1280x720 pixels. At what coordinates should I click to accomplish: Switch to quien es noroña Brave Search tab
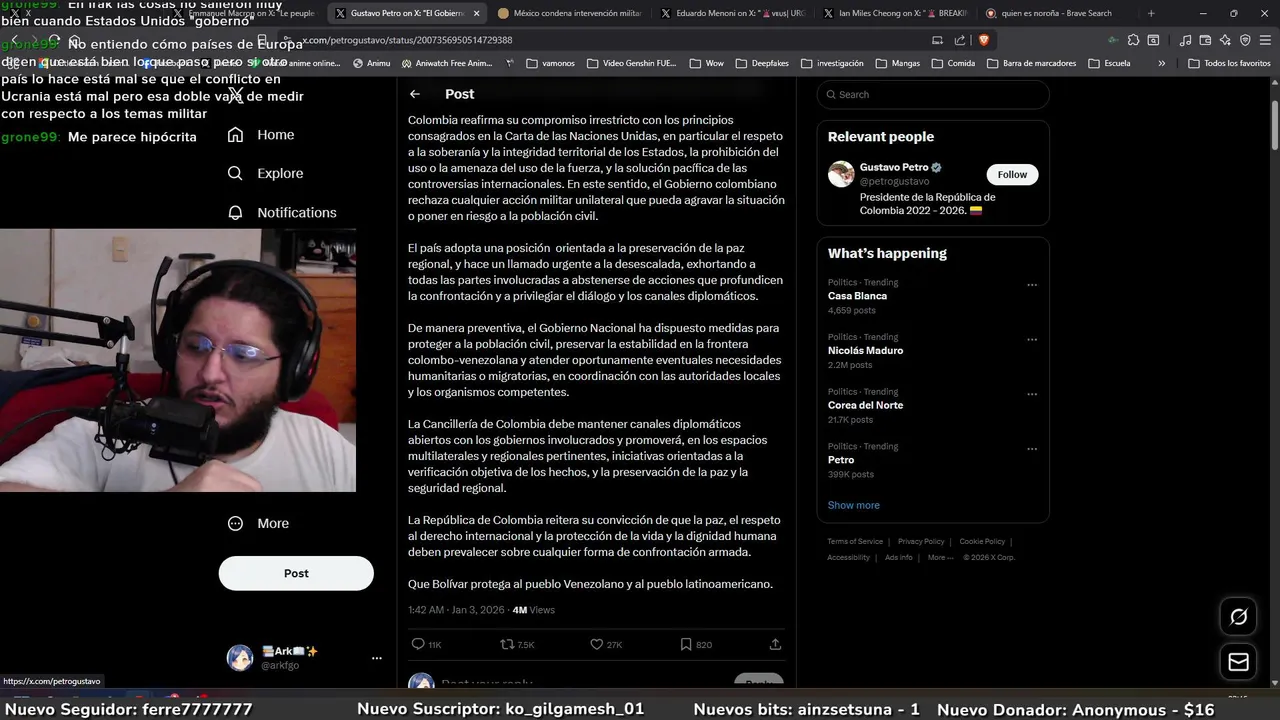(x=1056, y=13)
